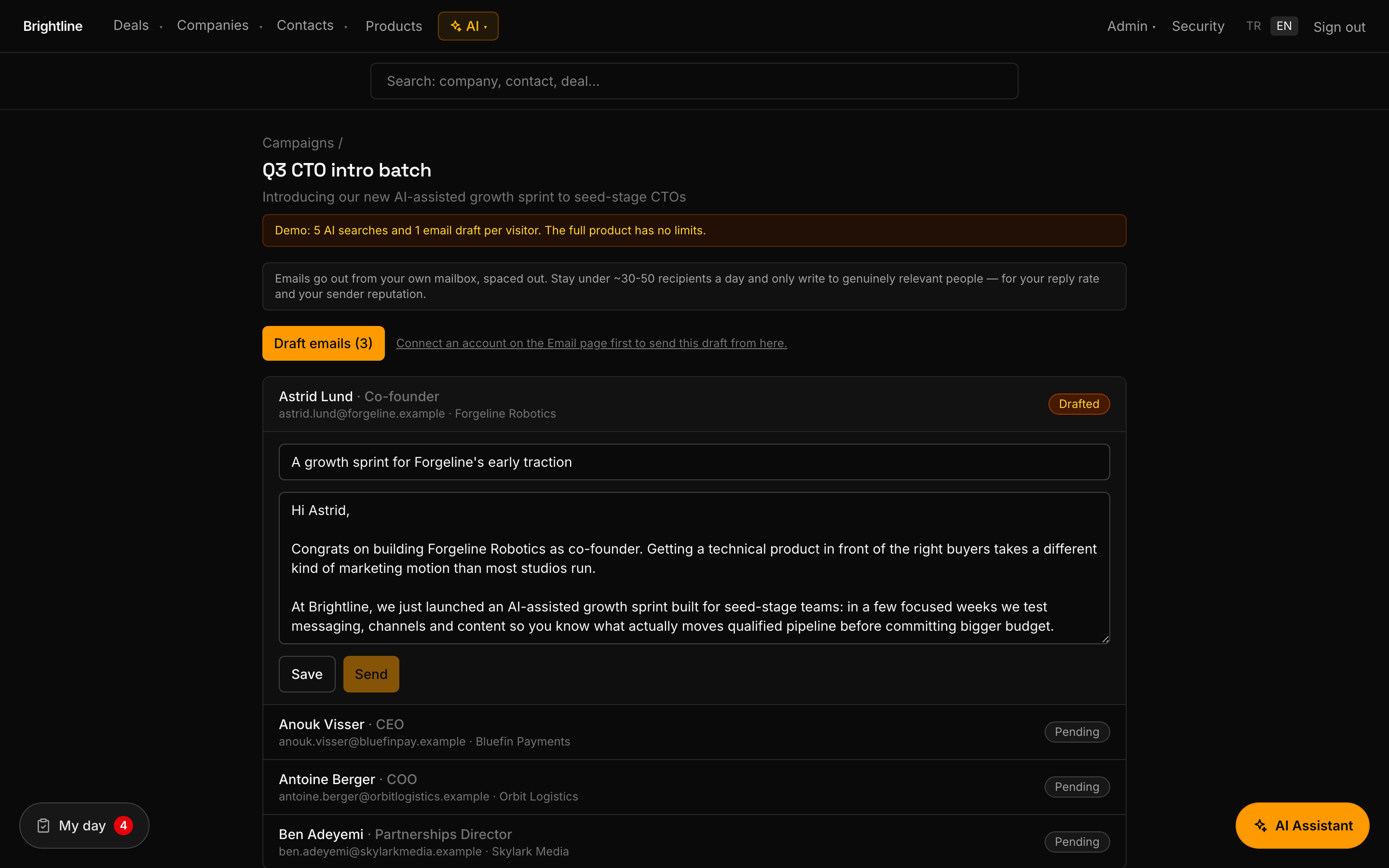
Task: Open the Campaigns breadcrumb link
Action: pyautogui.click(x=298, y=143)
